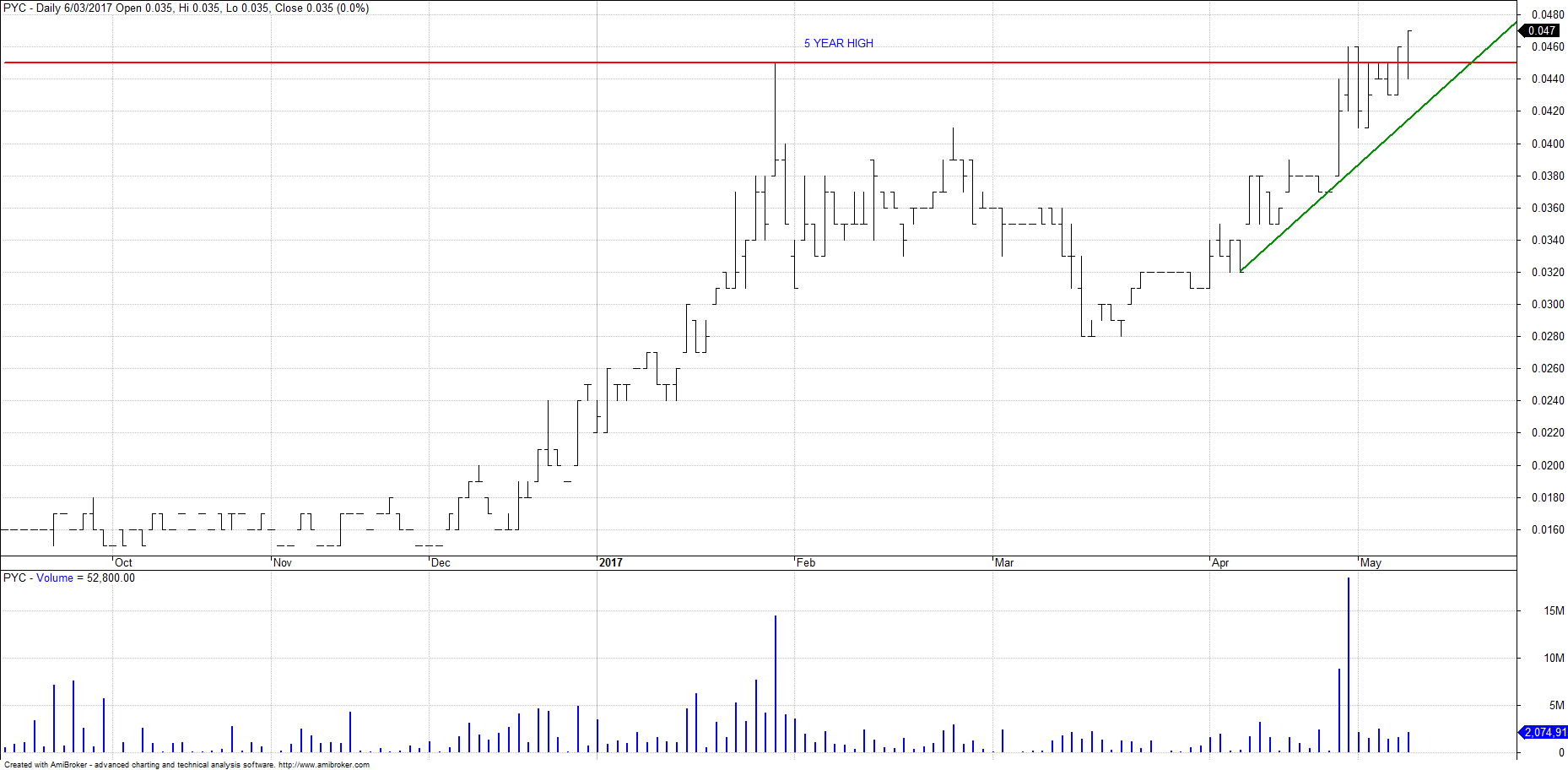Click the 0.0320 price axis label
The image size is (1568, 770).
tap(1548, 272)
